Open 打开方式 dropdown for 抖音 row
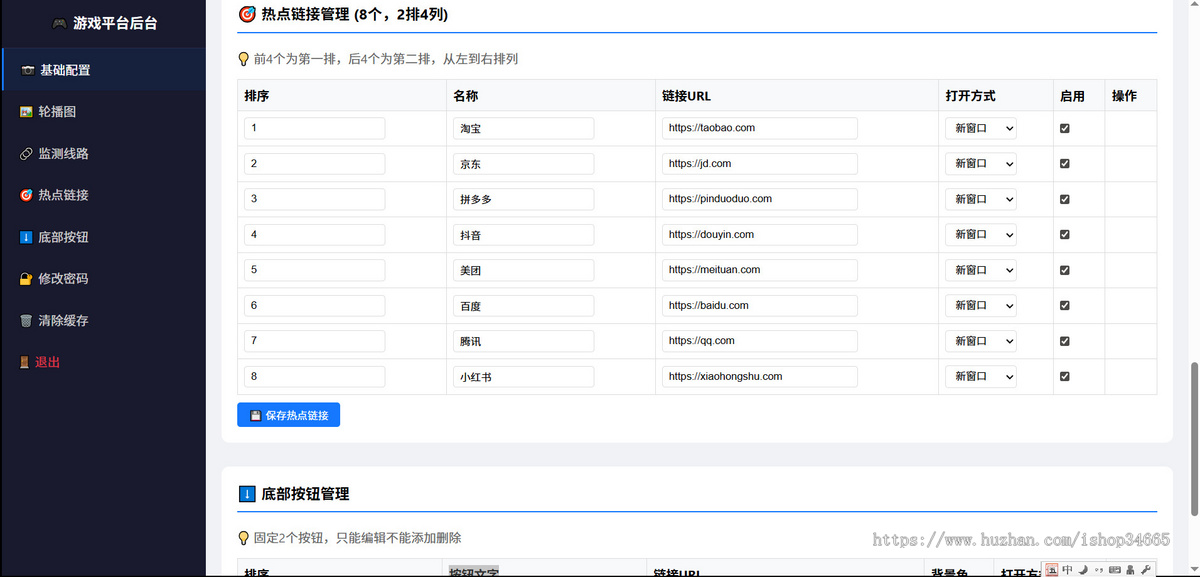The width and height of the screenshot is (1200, 577). [x=981, y=234]
